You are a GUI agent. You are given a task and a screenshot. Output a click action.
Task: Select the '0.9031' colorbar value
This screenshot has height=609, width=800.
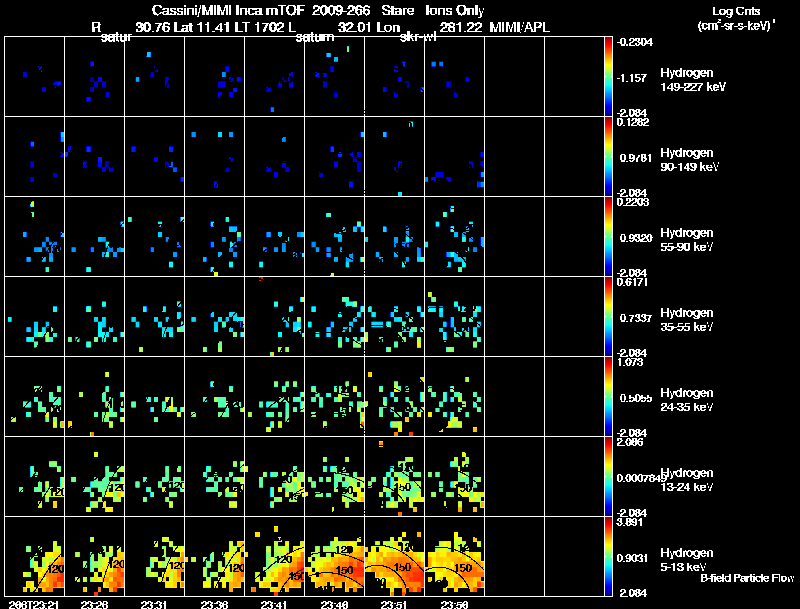coord(633,559)
